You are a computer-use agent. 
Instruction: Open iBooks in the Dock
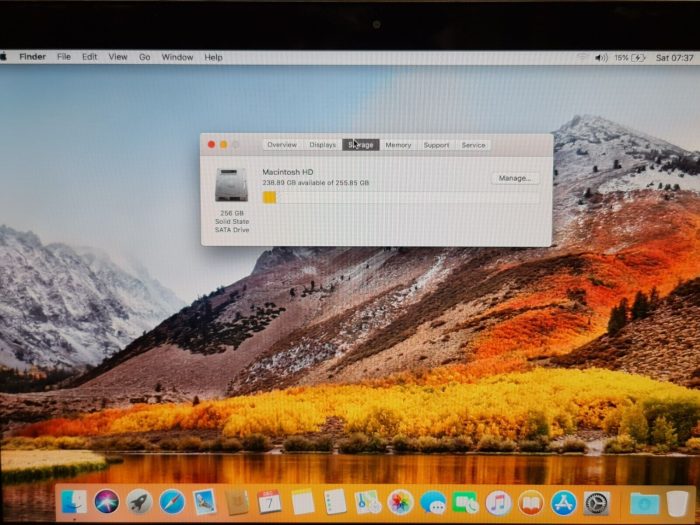(x=531, y=503)
